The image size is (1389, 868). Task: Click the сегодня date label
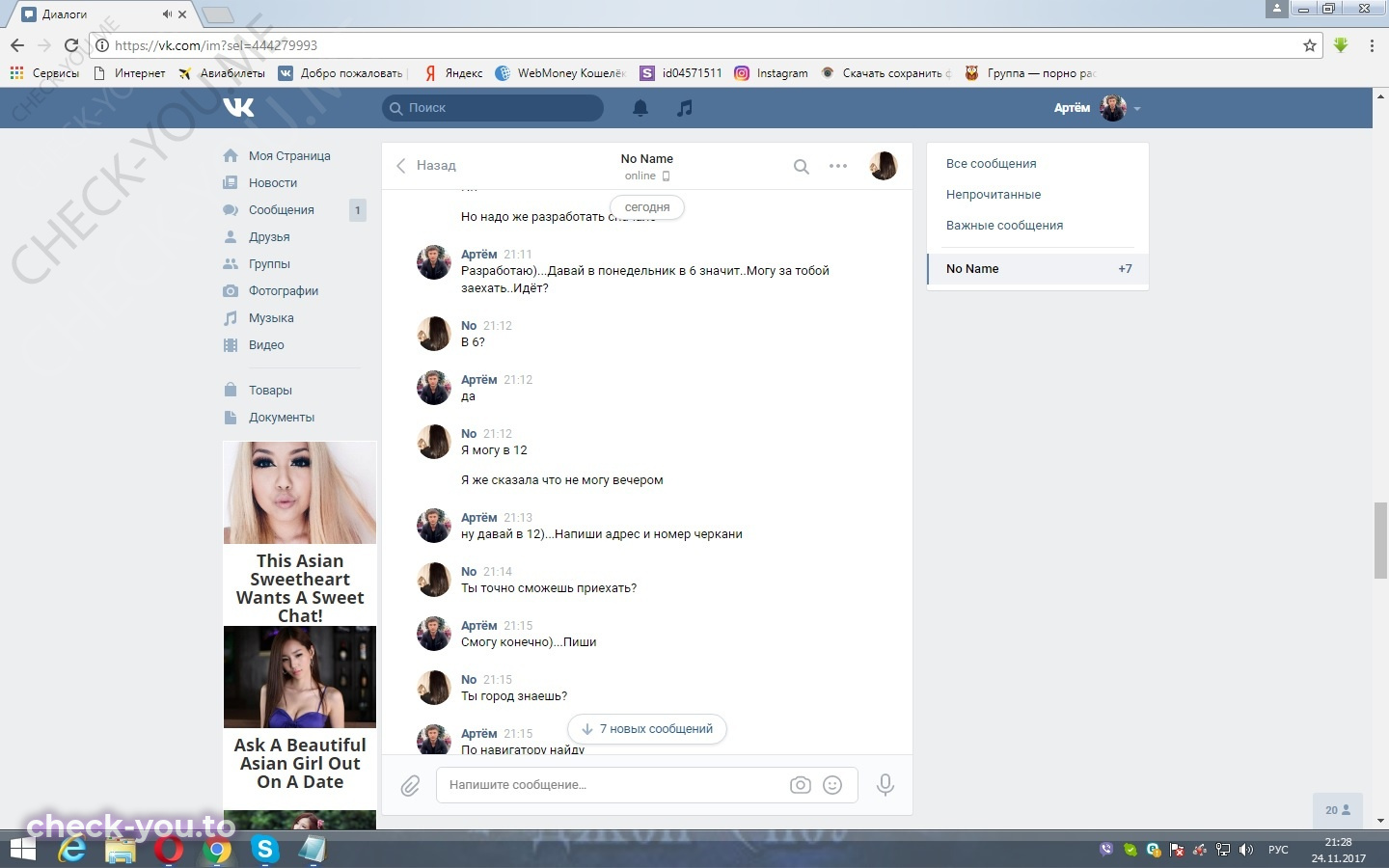647,207
